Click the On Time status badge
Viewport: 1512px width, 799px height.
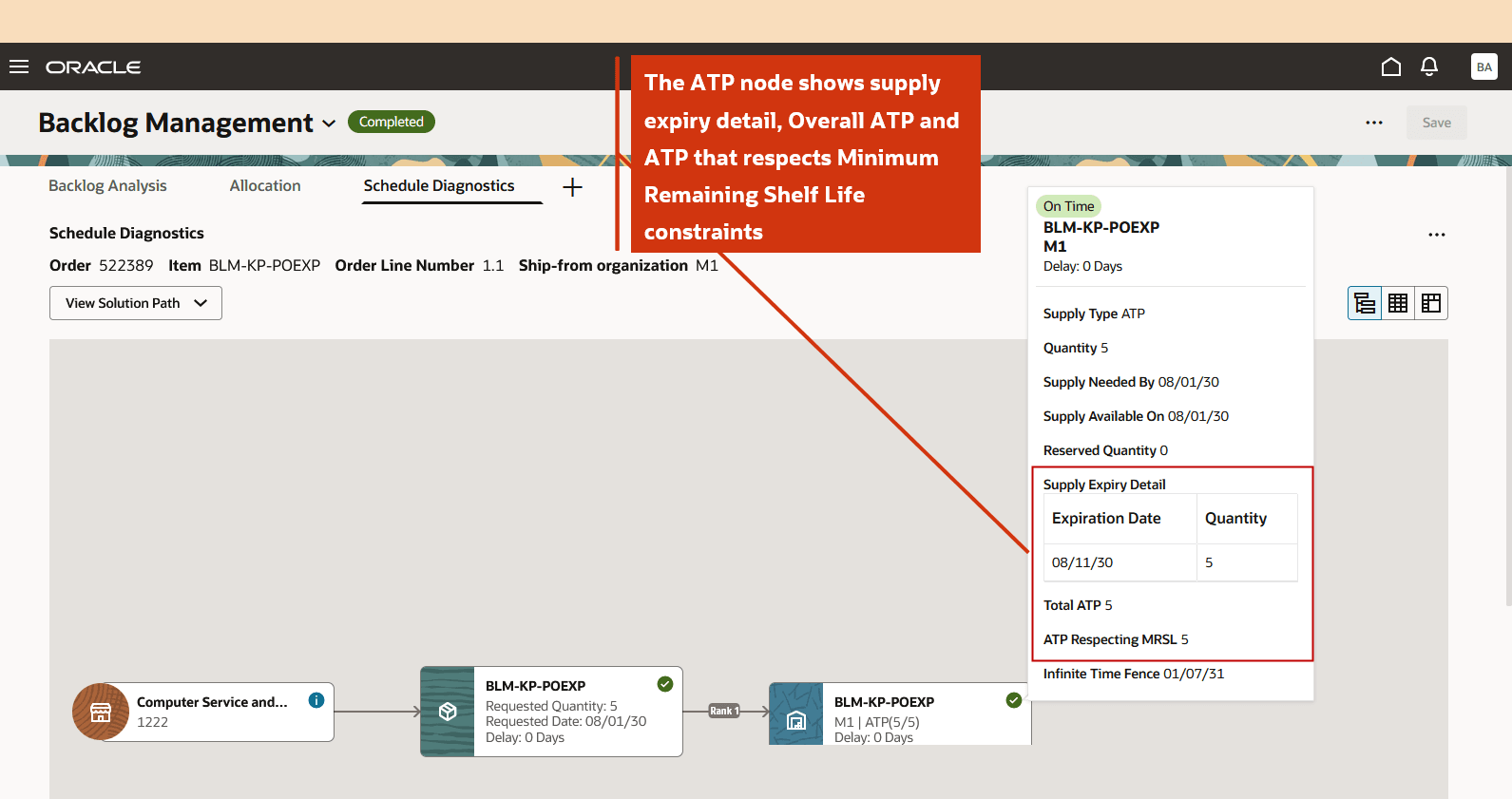tap(1068, 206)
